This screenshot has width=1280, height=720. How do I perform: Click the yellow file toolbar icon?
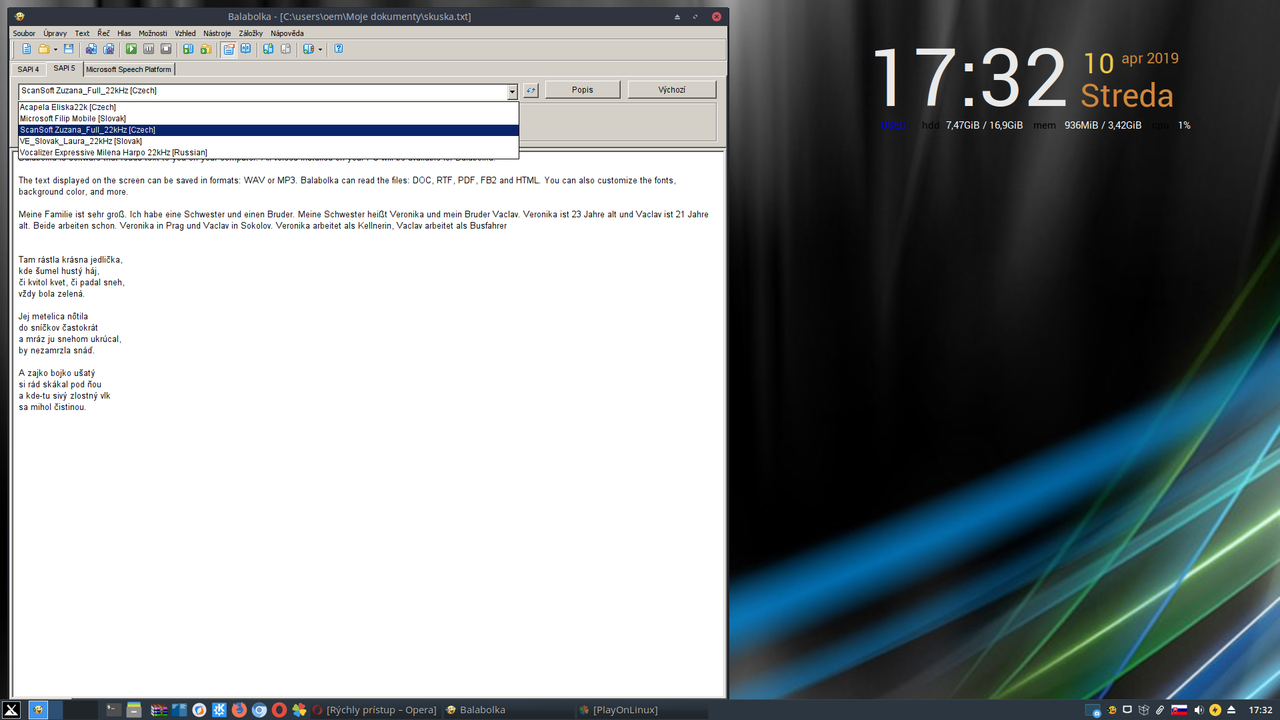pos(206,49)
